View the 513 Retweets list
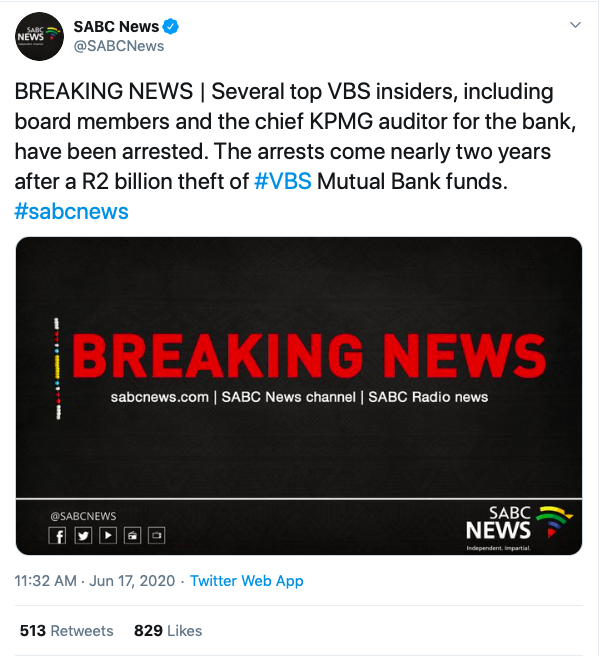 pyautogui.click(x=67, y=630)
